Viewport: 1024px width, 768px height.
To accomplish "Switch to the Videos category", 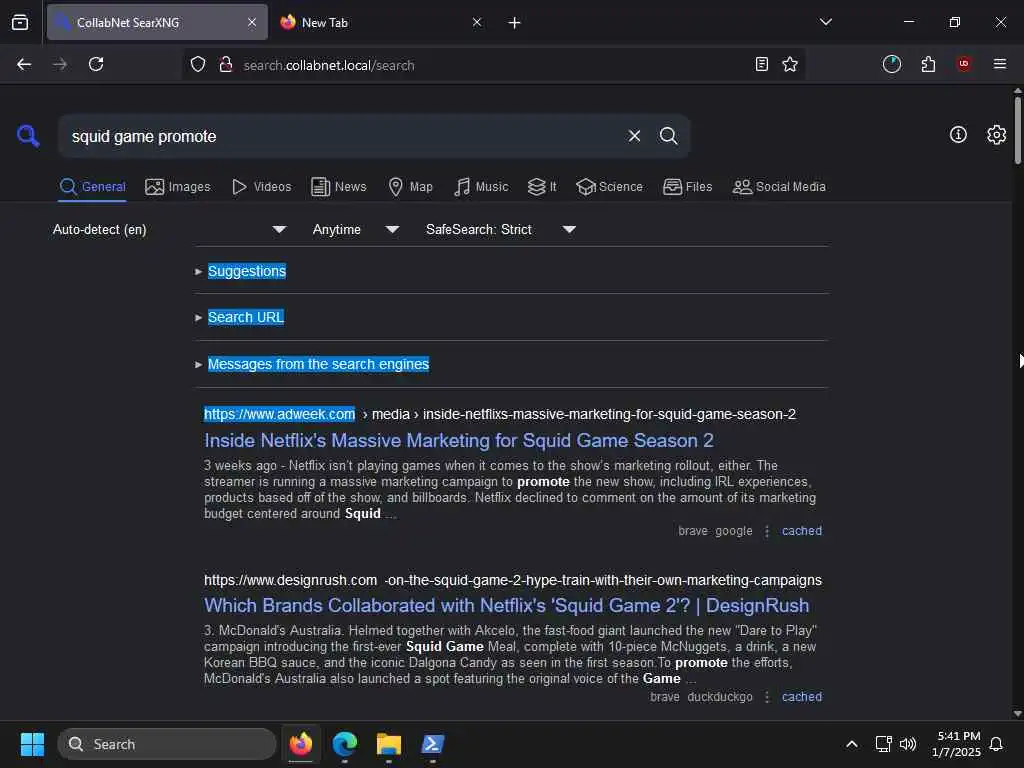I will coord(261,187).
